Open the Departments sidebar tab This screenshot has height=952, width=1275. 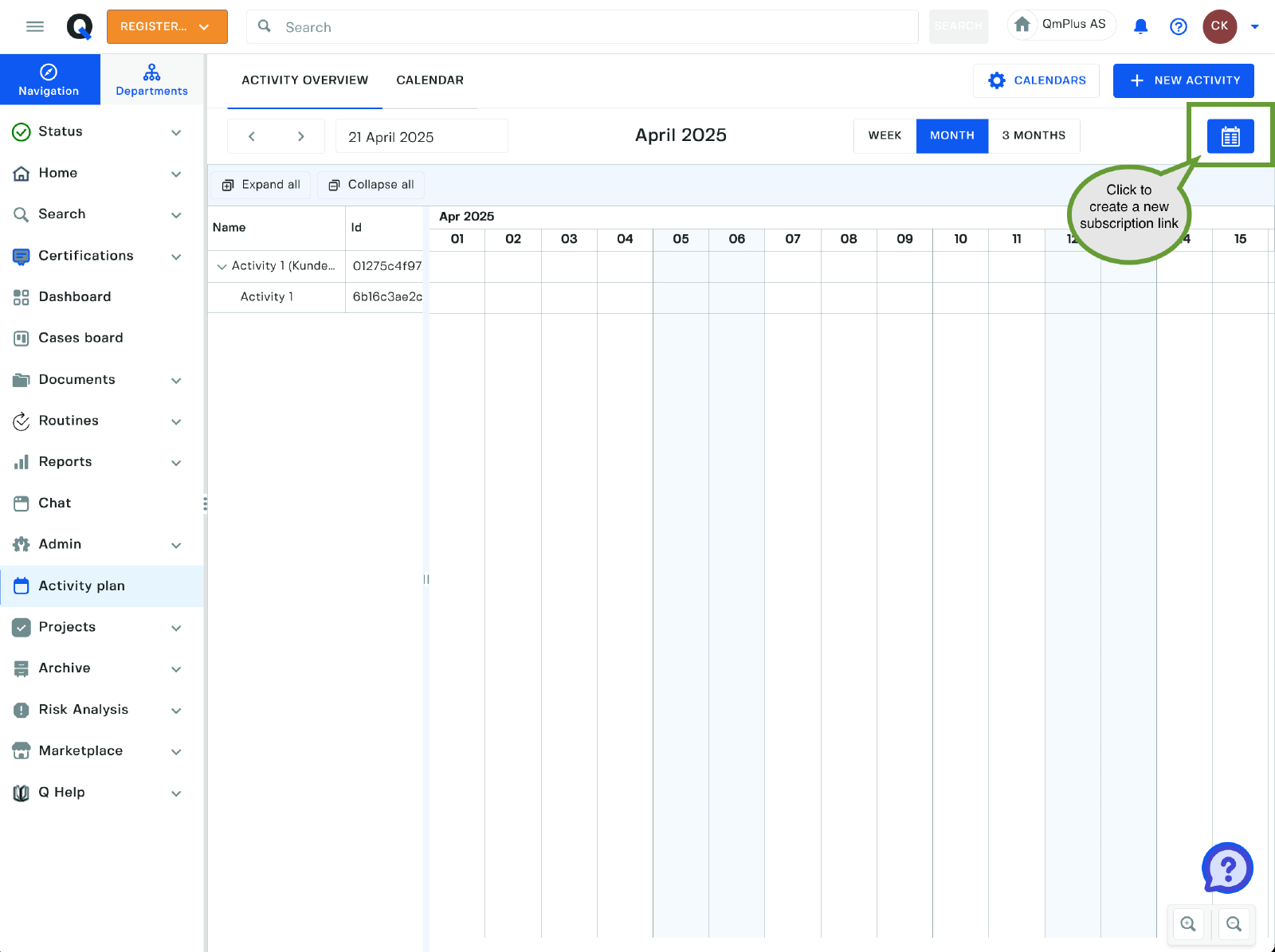click(x=151, y=80)
